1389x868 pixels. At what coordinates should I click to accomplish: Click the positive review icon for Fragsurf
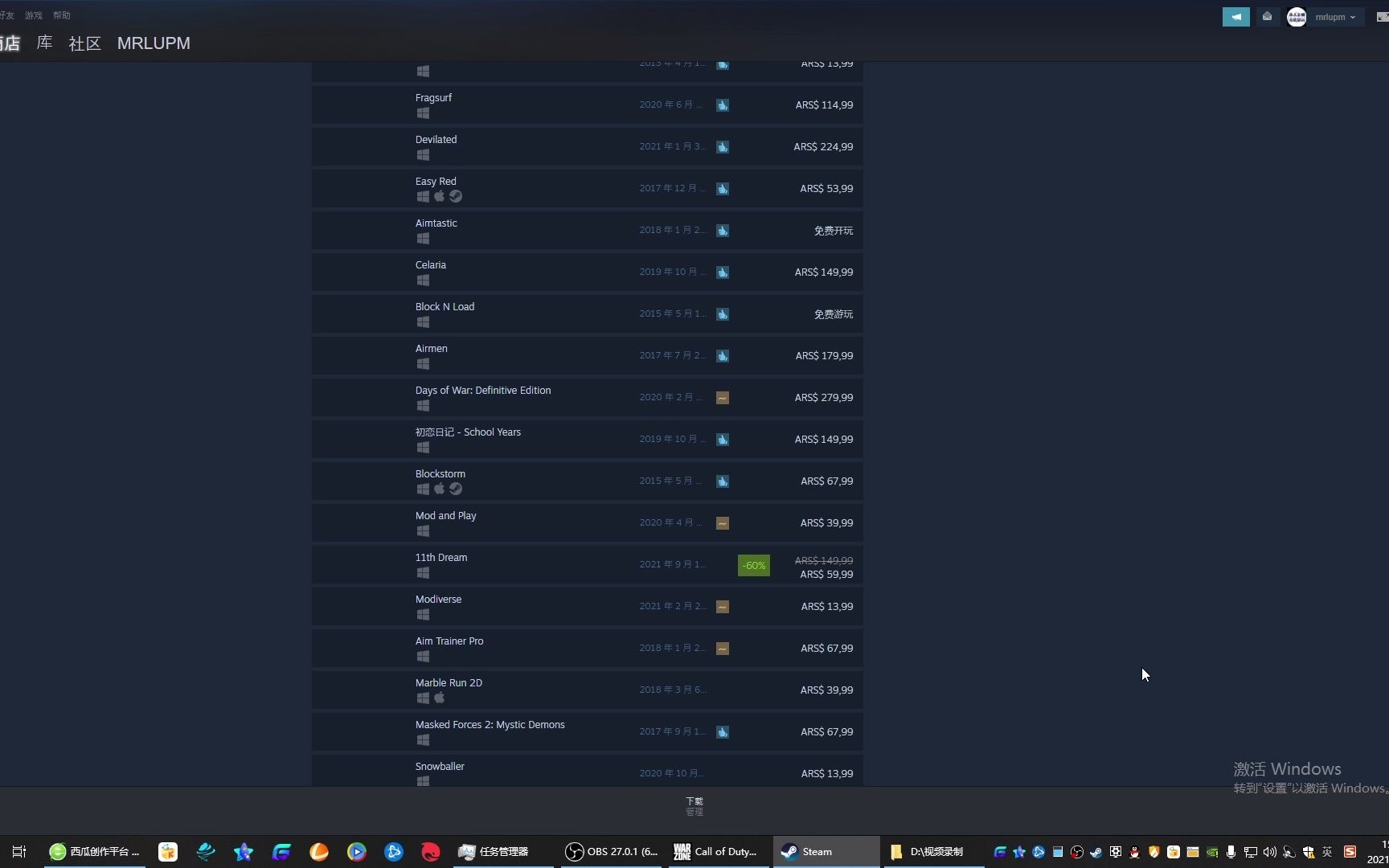(723, 105)
